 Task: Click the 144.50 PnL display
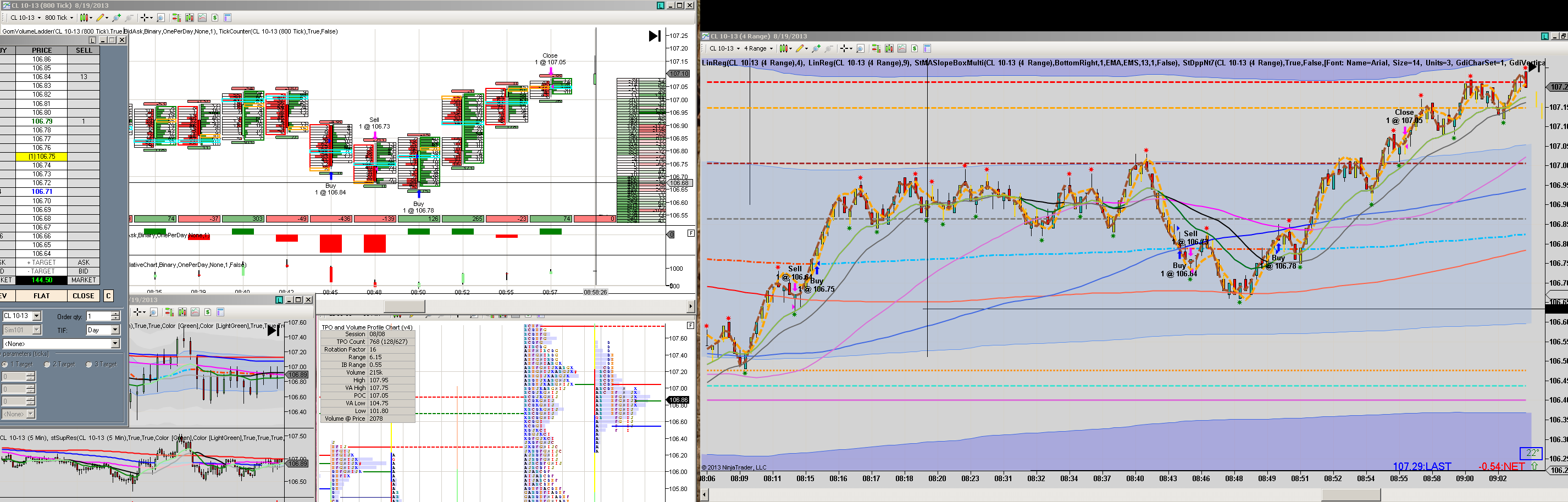point(41,281)
